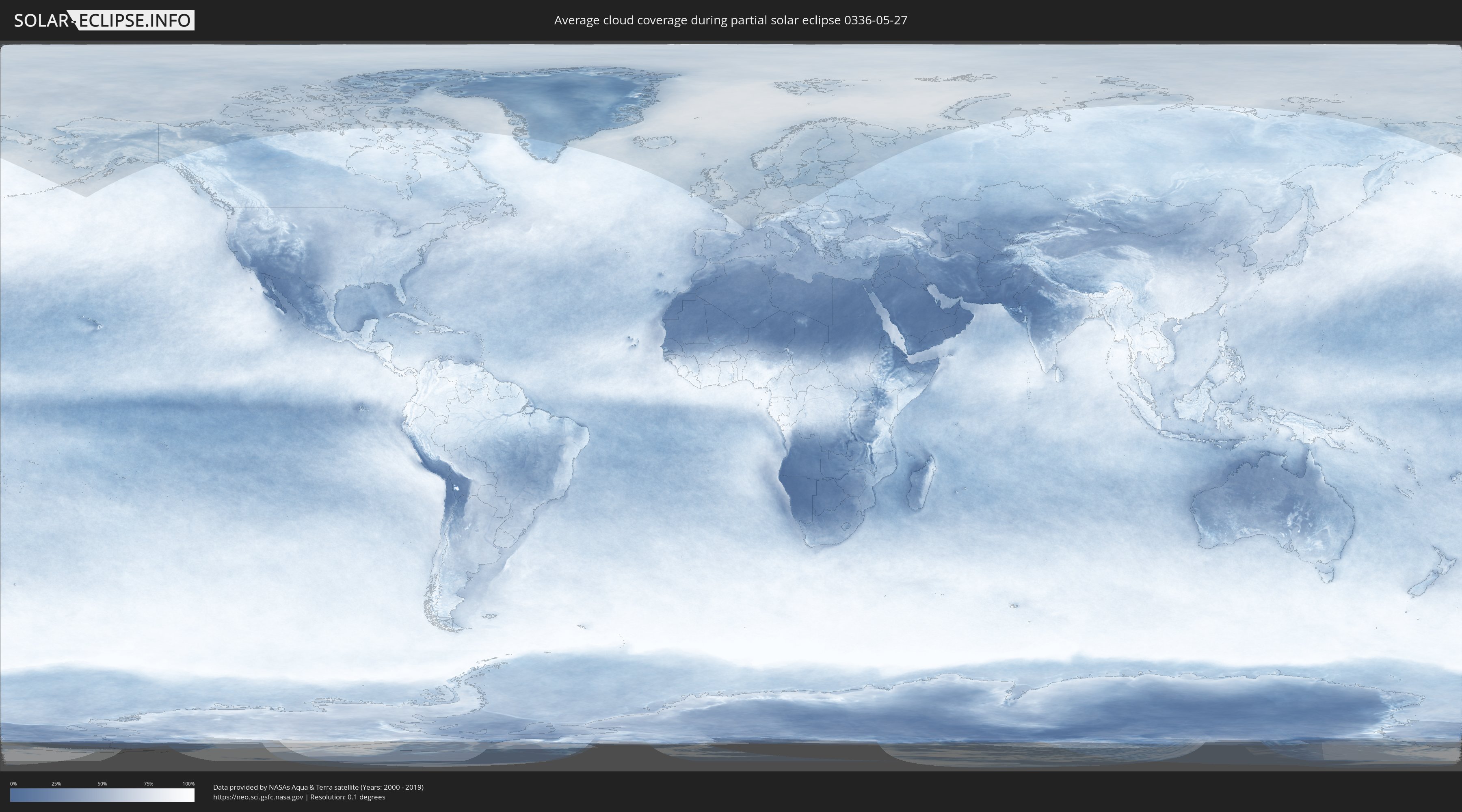1462x812 pixels.
Task: Click the cloud coverage world map image
Action: tap(731, 406)
